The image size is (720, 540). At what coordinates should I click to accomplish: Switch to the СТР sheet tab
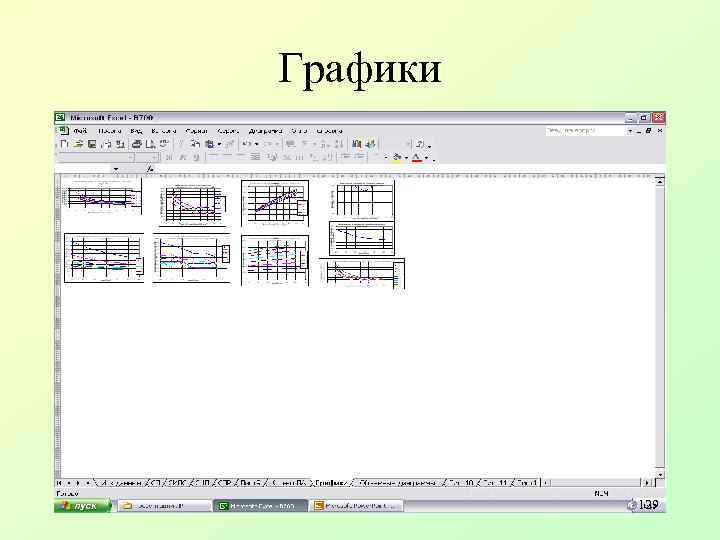[x=225, y=483]
